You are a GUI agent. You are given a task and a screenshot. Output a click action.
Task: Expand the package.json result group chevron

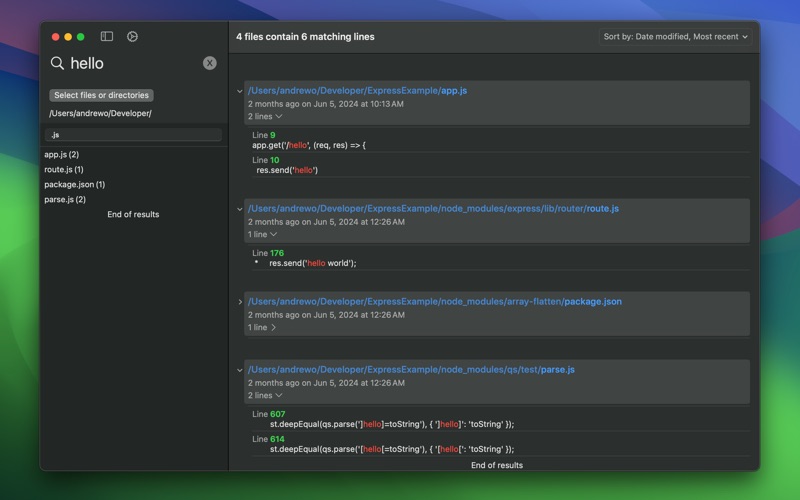pos(240,302)
